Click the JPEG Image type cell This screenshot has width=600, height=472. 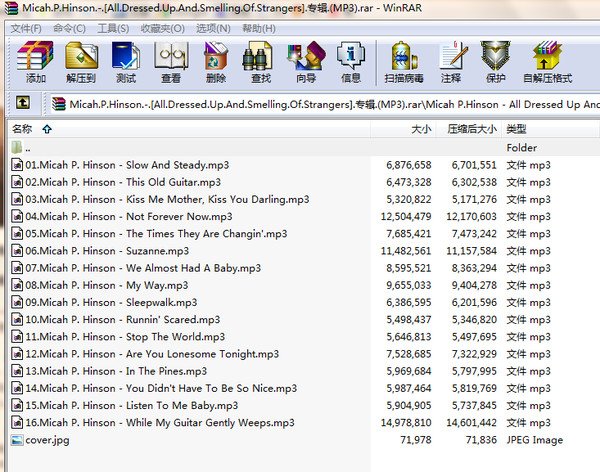(535, 440)
